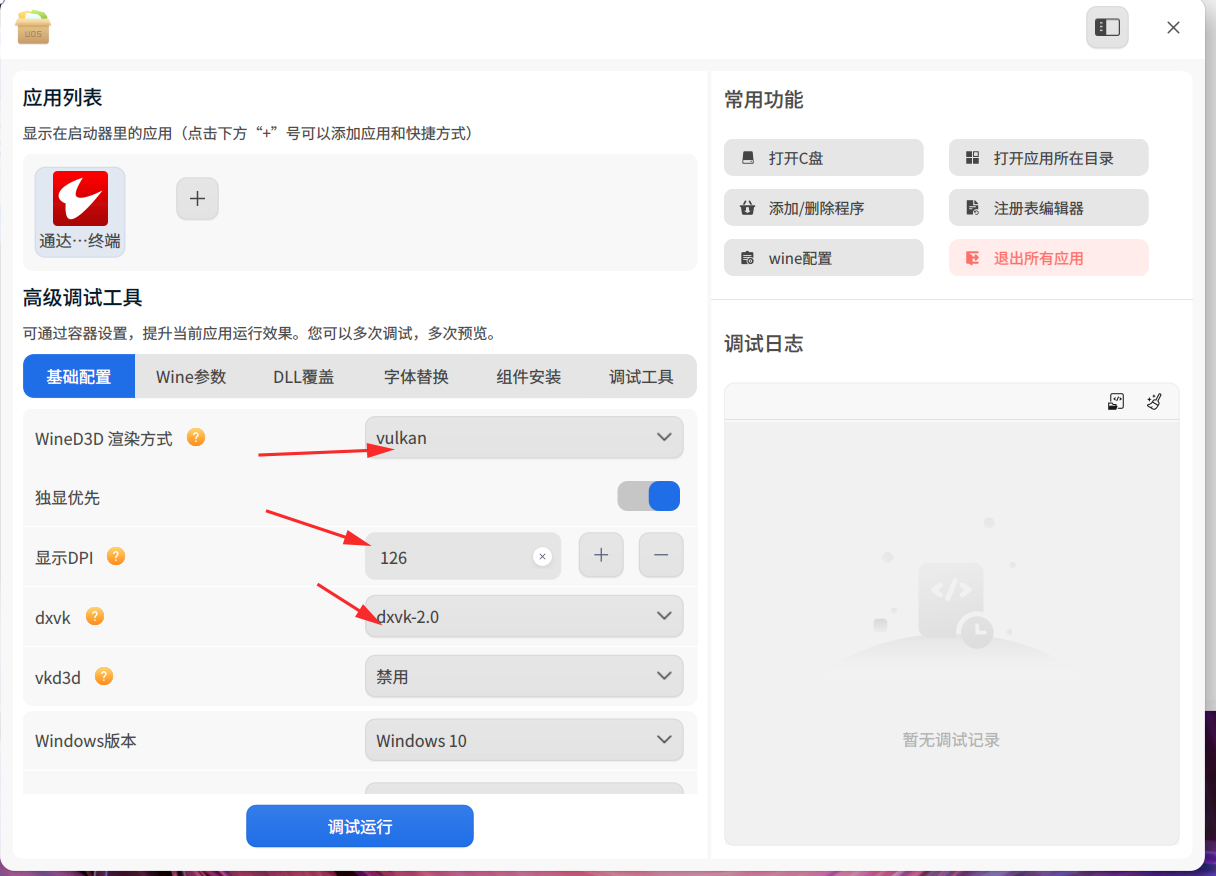1216x876 pixels.
Task: Launch 注册表编辑器
Action: tap(1048, 208)
